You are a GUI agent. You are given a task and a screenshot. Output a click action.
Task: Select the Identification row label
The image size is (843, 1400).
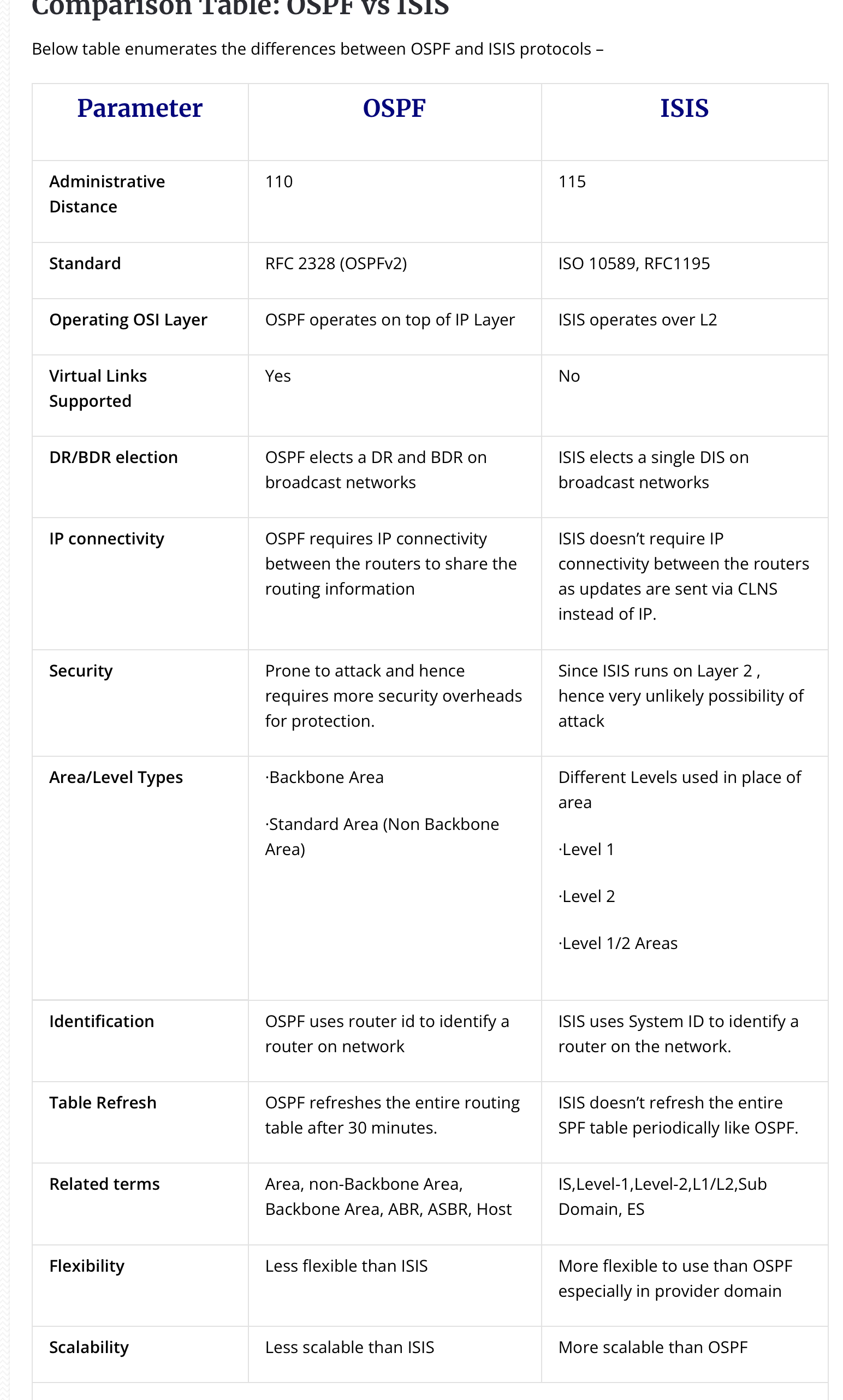102,1021
